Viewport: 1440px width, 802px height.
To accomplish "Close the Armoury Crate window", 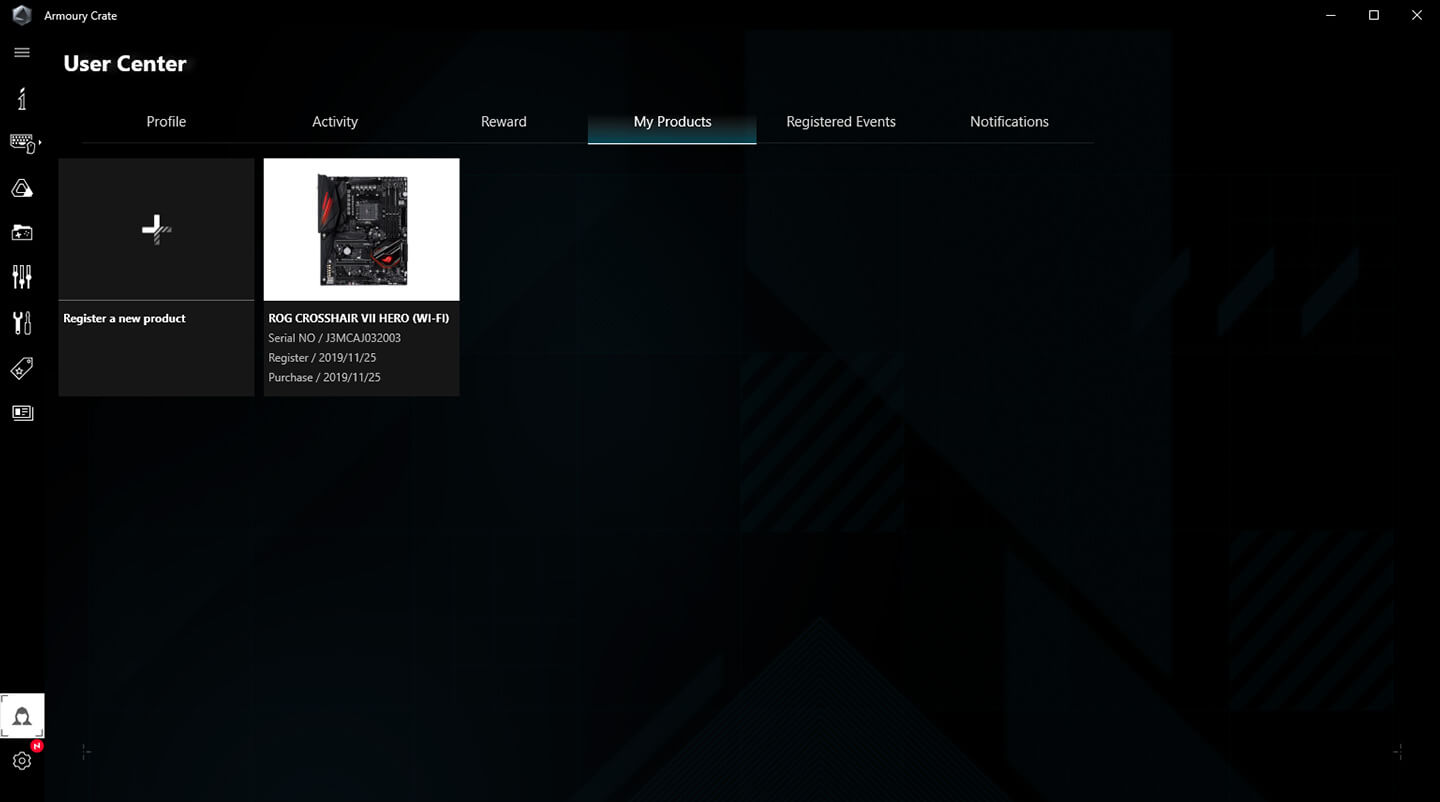I will coord(1417,15).
